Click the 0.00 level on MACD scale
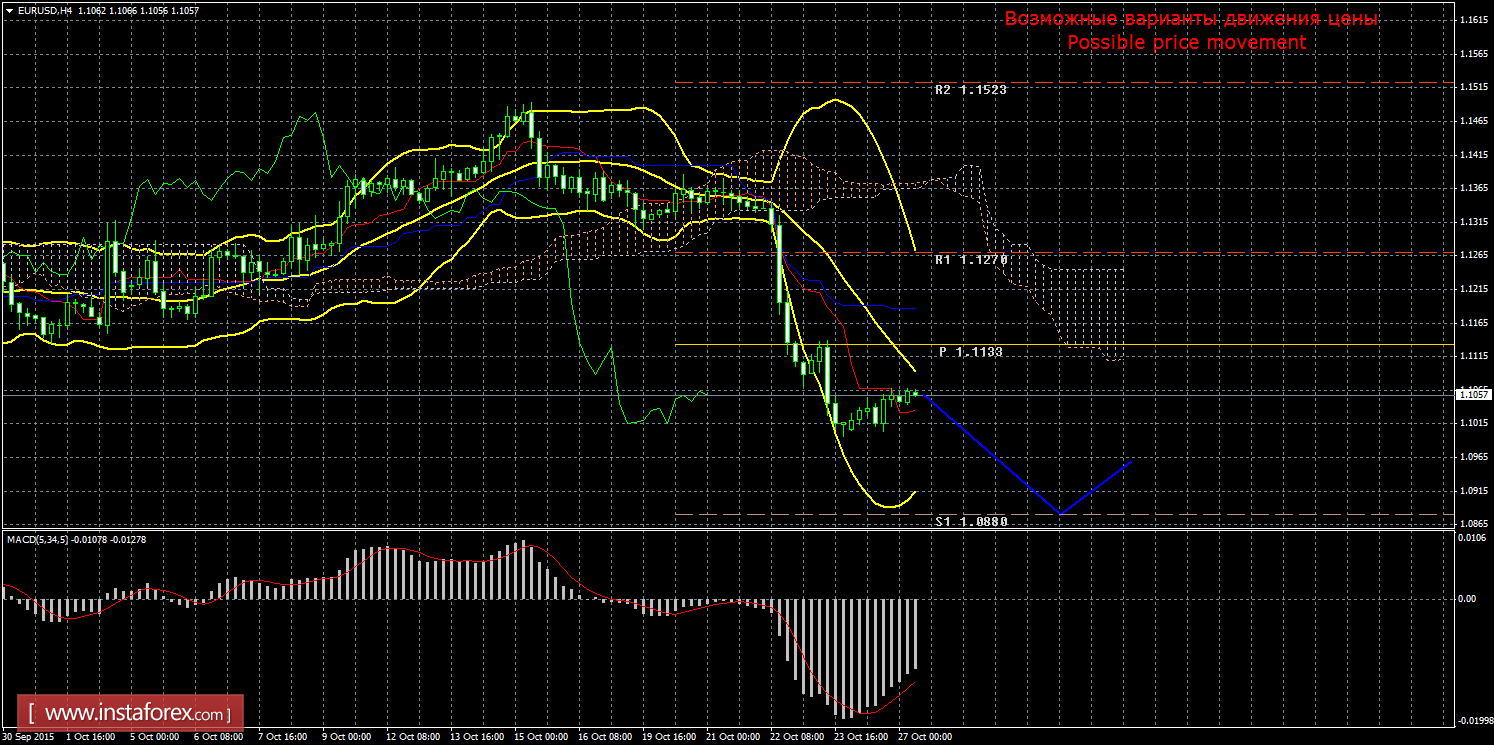 (x=1467, y=598)
